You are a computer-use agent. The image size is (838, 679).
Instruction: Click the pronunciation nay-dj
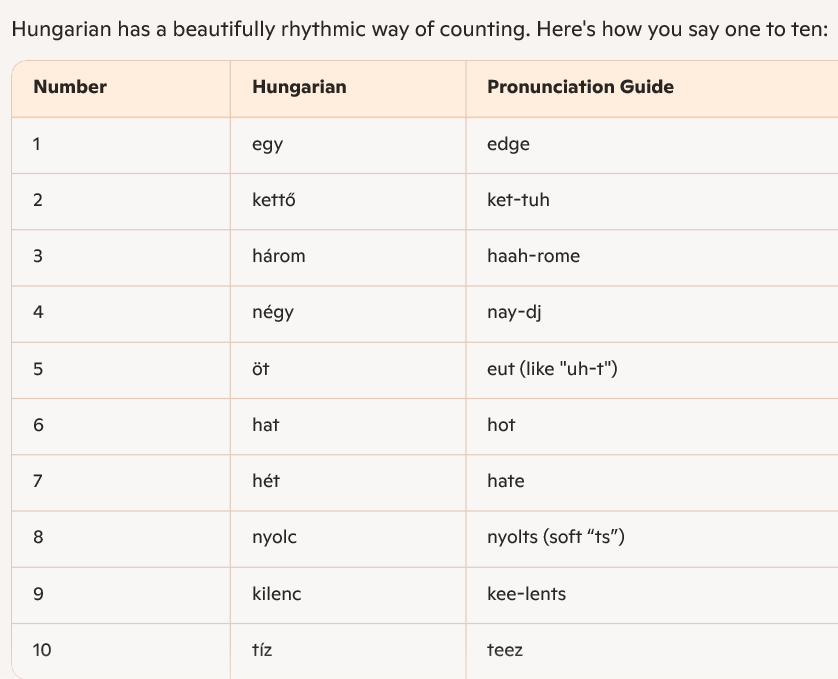pyautogui.click(x=514, y=313)
